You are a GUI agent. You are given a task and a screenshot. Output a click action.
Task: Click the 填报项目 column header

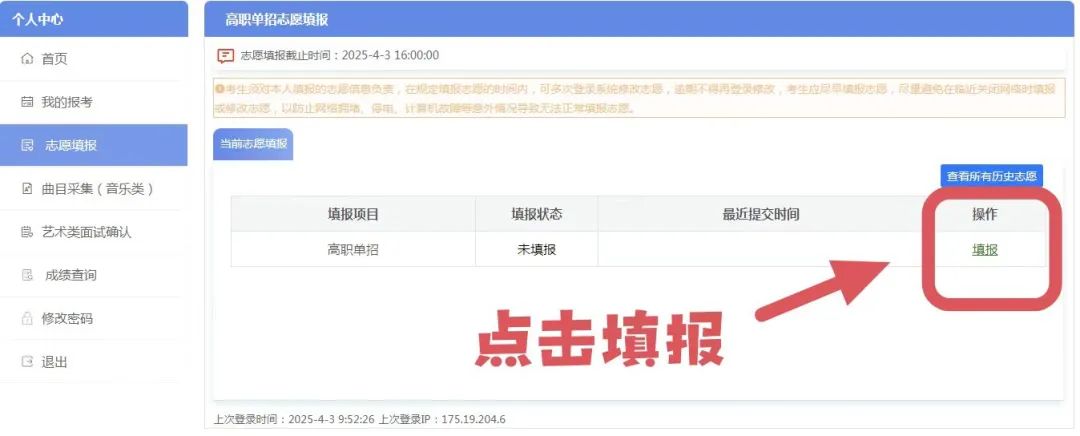(x=353, y=214)
